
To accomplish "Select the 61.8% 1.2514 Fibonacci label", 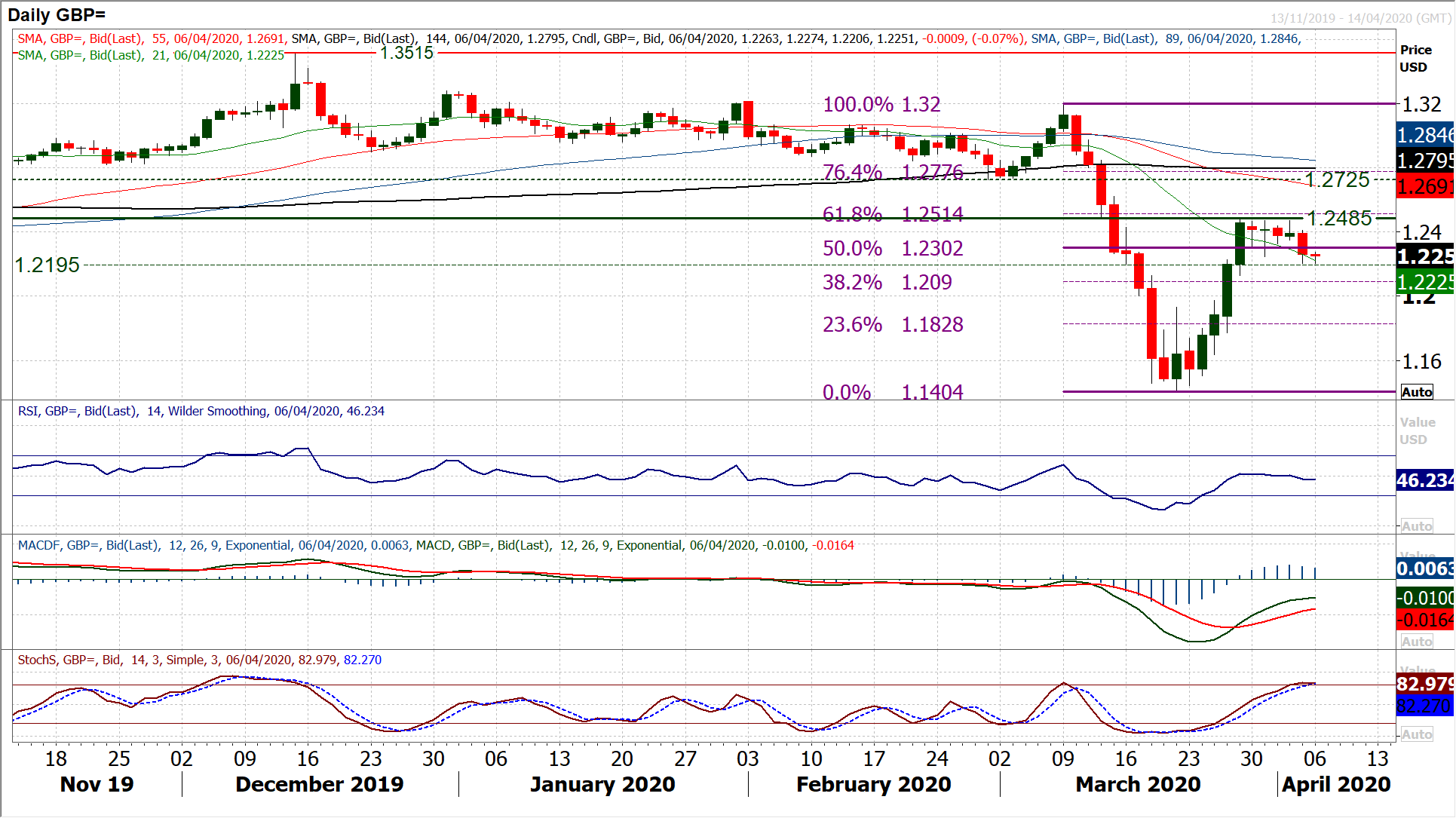I will pyautogui.click(x=893, y=214).
